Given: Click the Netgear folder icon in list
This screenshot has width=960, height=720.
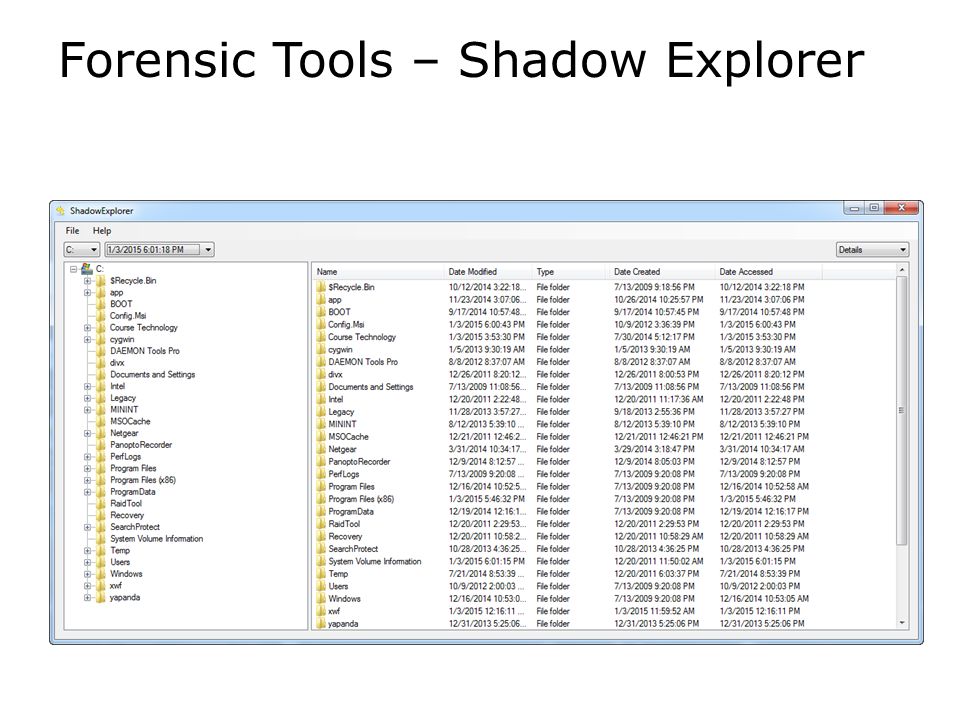Looking at the screenshot, I should coord(321,449).
